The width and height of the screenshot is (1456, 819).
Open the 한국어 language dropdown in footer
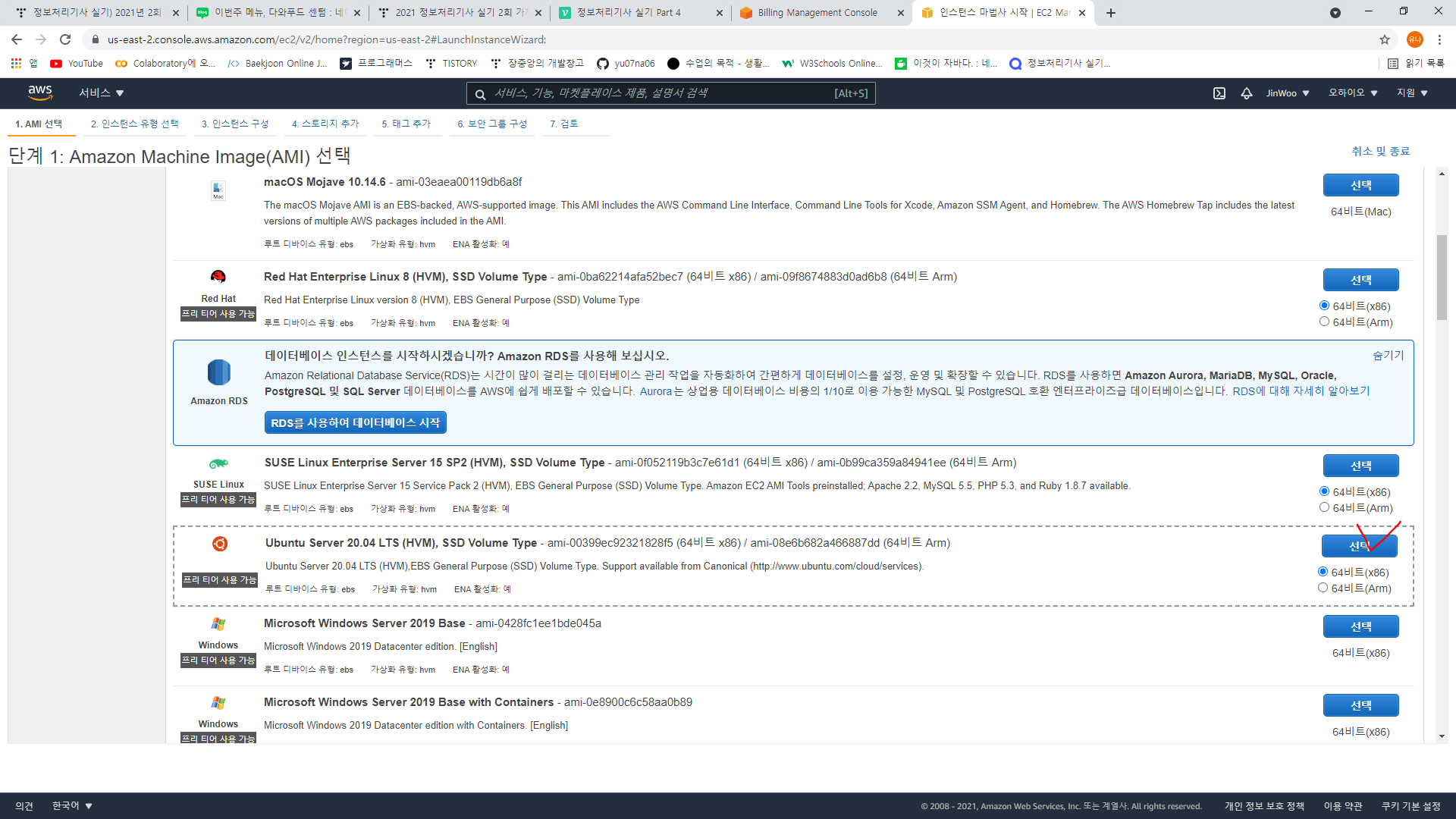tap(72, 805)
